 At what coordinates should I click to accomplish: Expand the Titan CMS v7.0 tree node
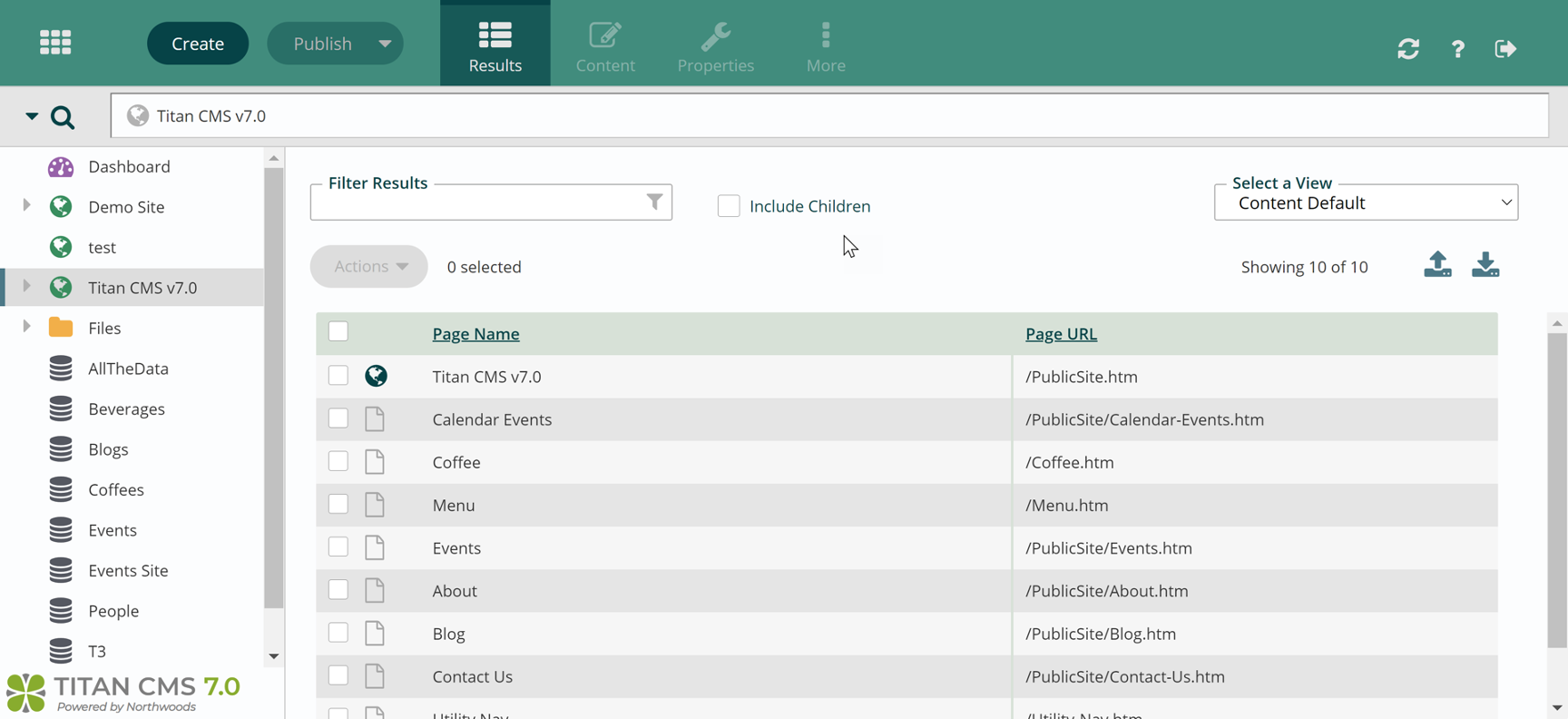[x=26, y=287]
